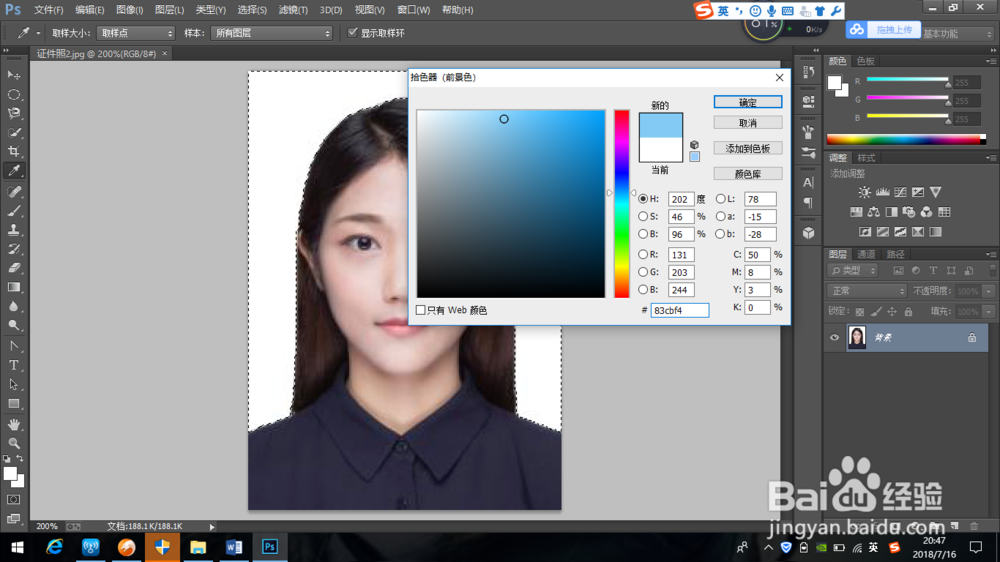The image size is (1000, 562).
Task: Open the layer filter 类型 dropdown
Action: pos(853,270)
